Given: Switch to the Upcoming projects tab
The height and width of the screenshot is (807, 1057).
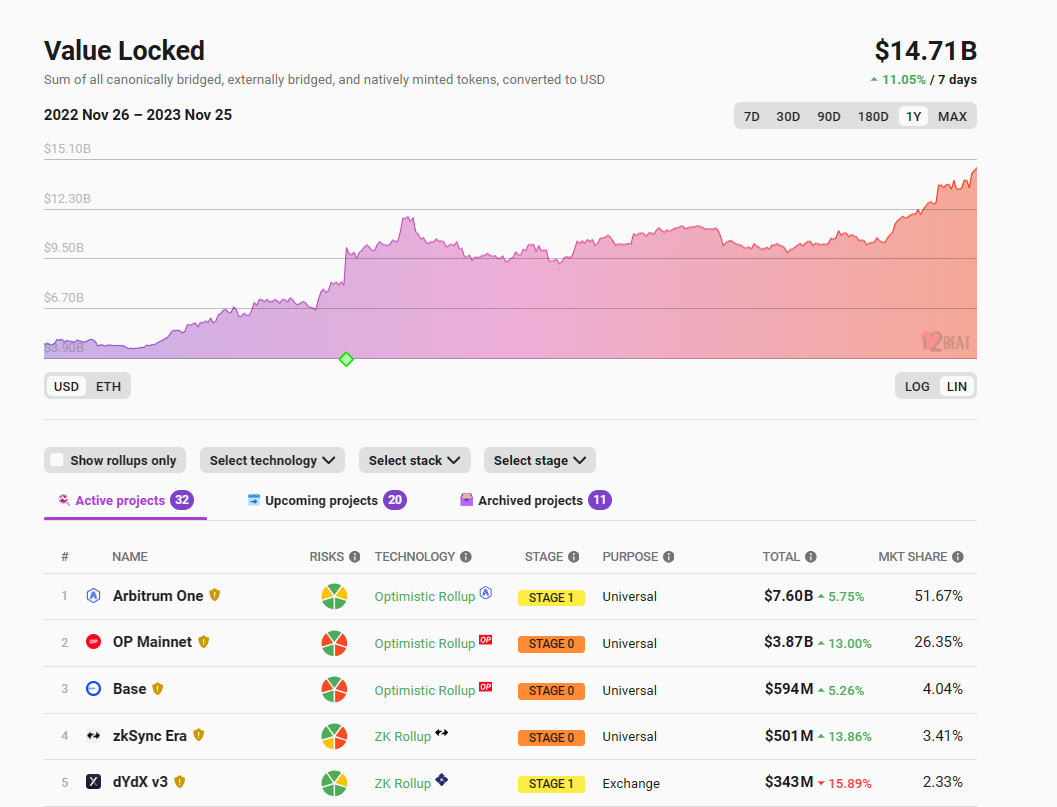Looking at the screenshot, I should click(x=321, y=500).
